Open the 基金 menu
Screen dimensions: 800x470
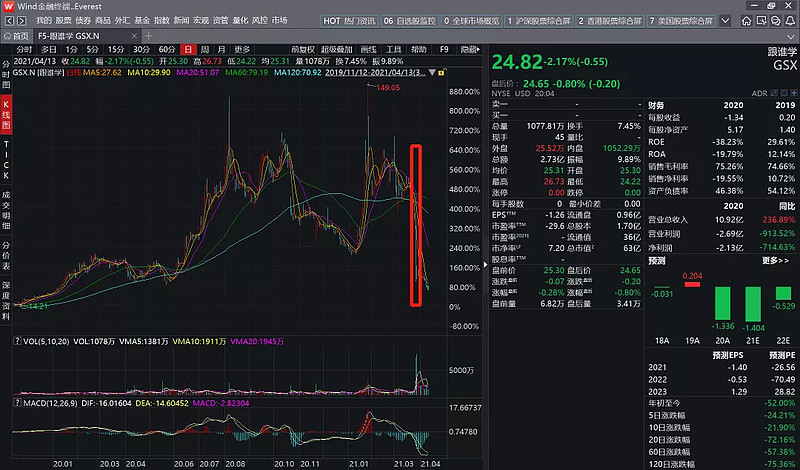click(142, 20)
